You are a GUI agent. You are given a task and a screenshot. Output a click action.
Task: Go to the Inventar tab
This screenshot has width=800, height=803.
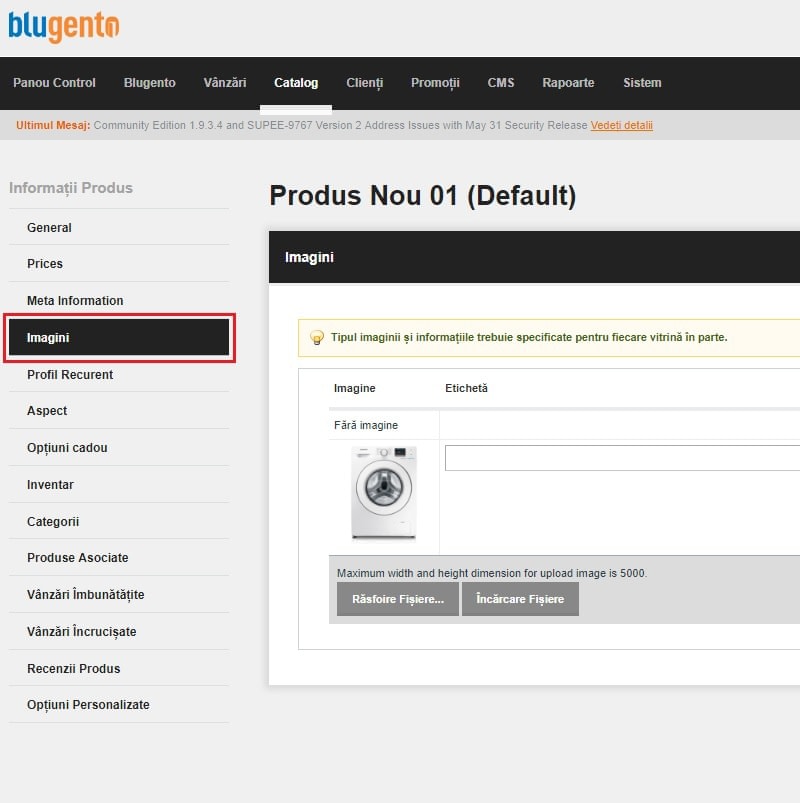point(119,484)
